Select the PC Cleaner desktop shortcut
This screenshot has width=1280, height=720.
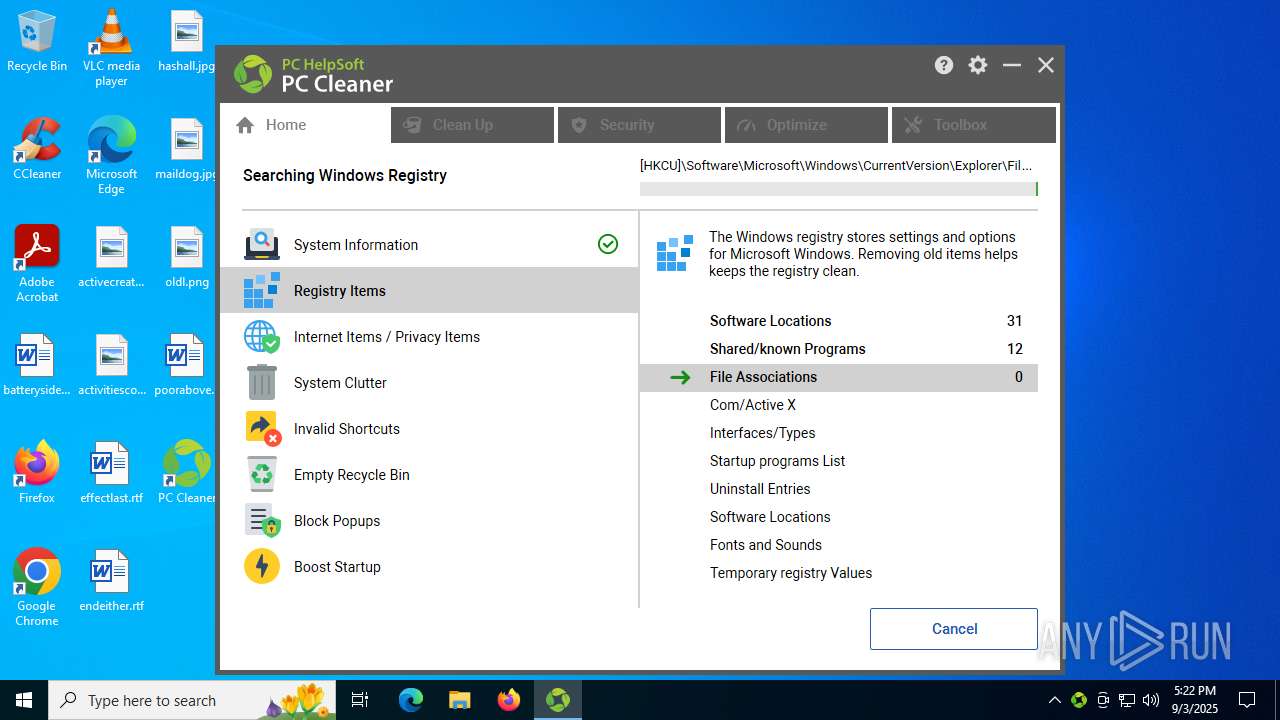tap(187, 473)
